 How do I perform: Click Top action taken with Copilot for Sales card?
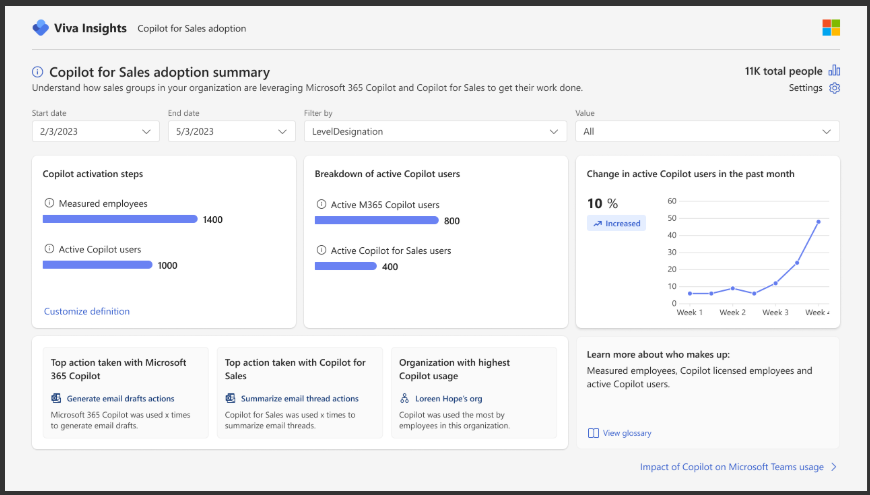(x=300, y=393)
